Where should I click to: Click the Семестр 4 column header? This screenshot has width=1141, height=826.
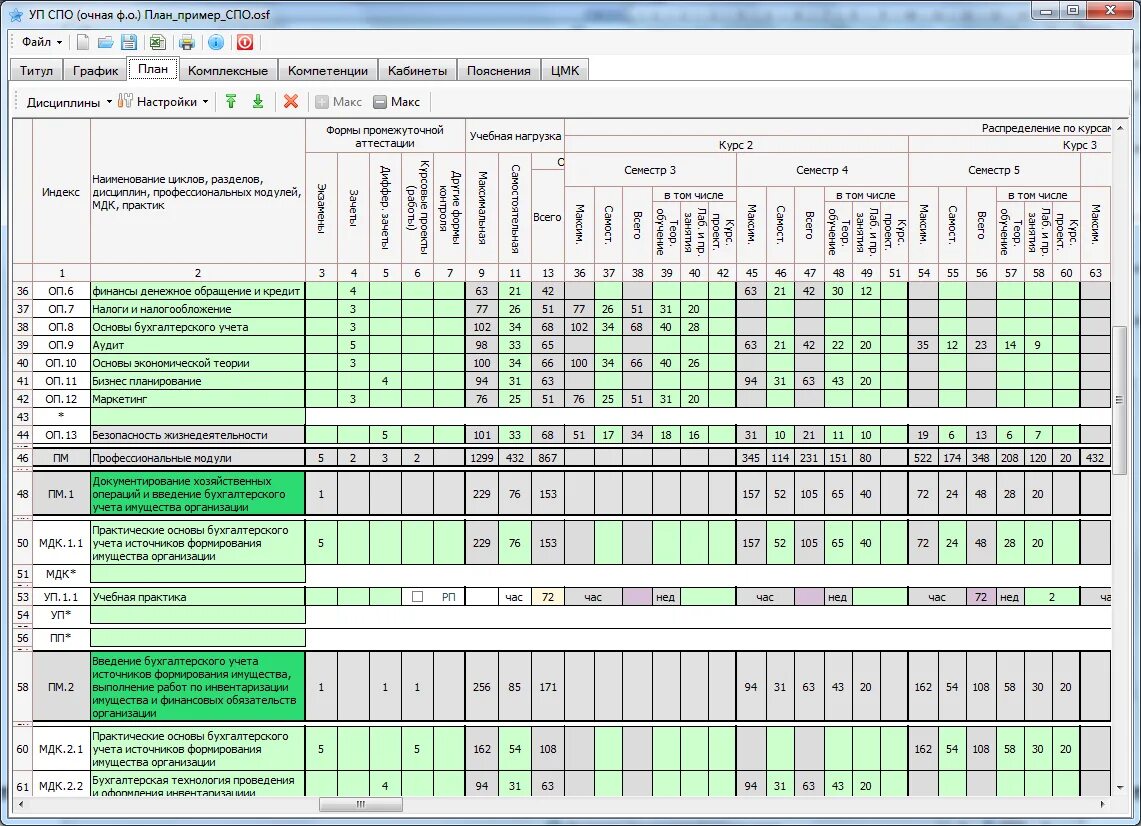[x=822, y=170]
